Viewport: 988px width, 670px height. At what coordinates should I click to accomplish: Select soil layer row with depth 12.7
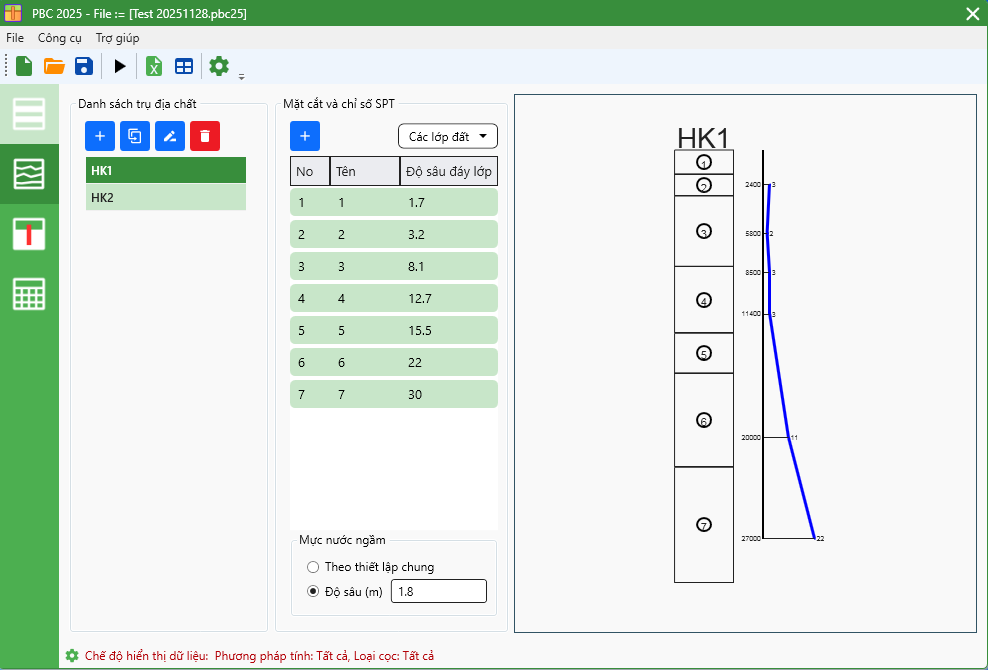point(393,298)
